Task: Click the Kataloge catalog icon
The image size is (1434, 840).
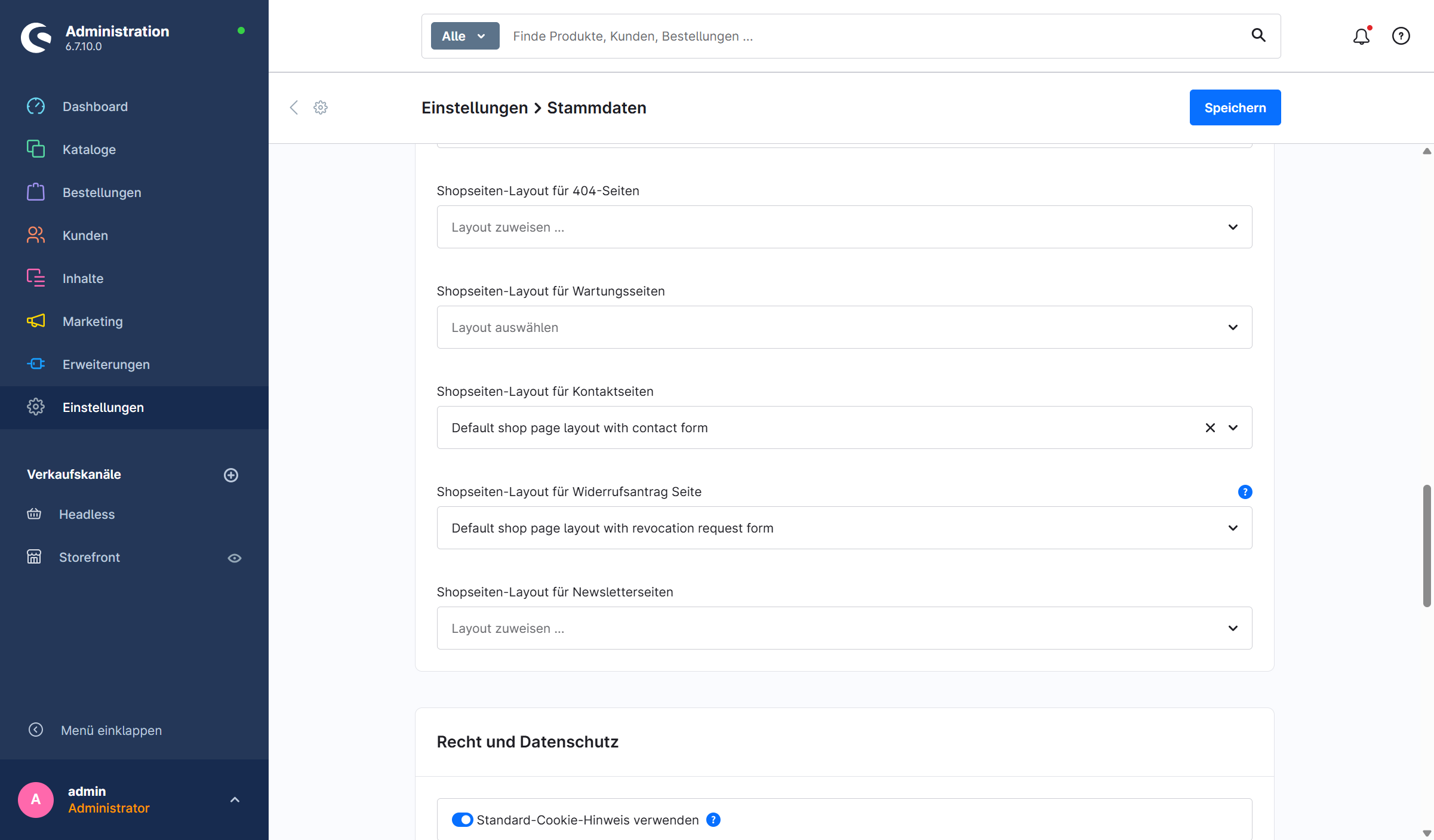Action: click(36, 149)
